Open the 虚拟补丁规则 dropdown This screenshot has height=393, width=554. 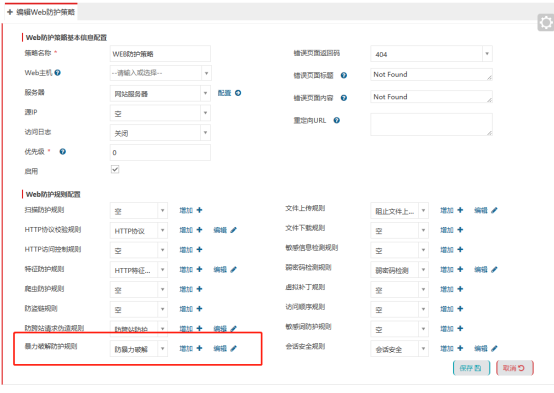point(400,290)
